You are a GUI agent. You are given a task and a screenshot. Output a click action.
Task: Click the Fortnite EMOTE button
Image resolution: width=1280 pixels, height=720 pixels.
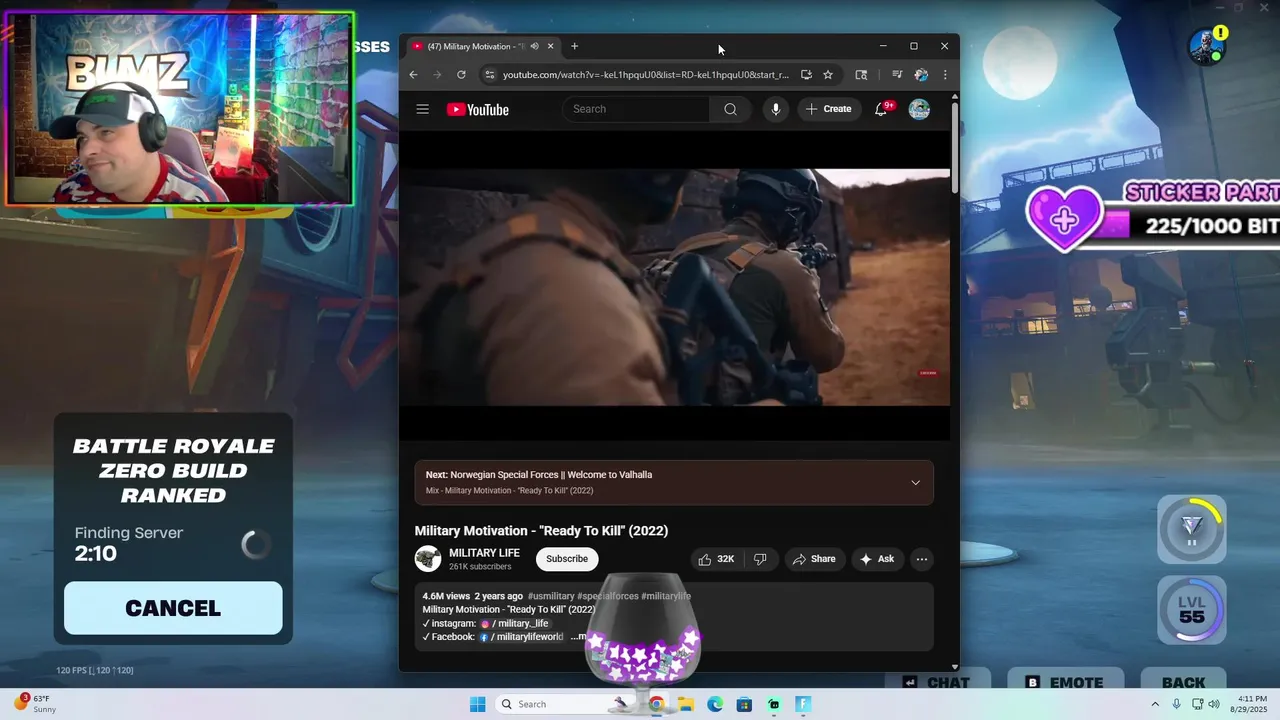coord(1064,681)
